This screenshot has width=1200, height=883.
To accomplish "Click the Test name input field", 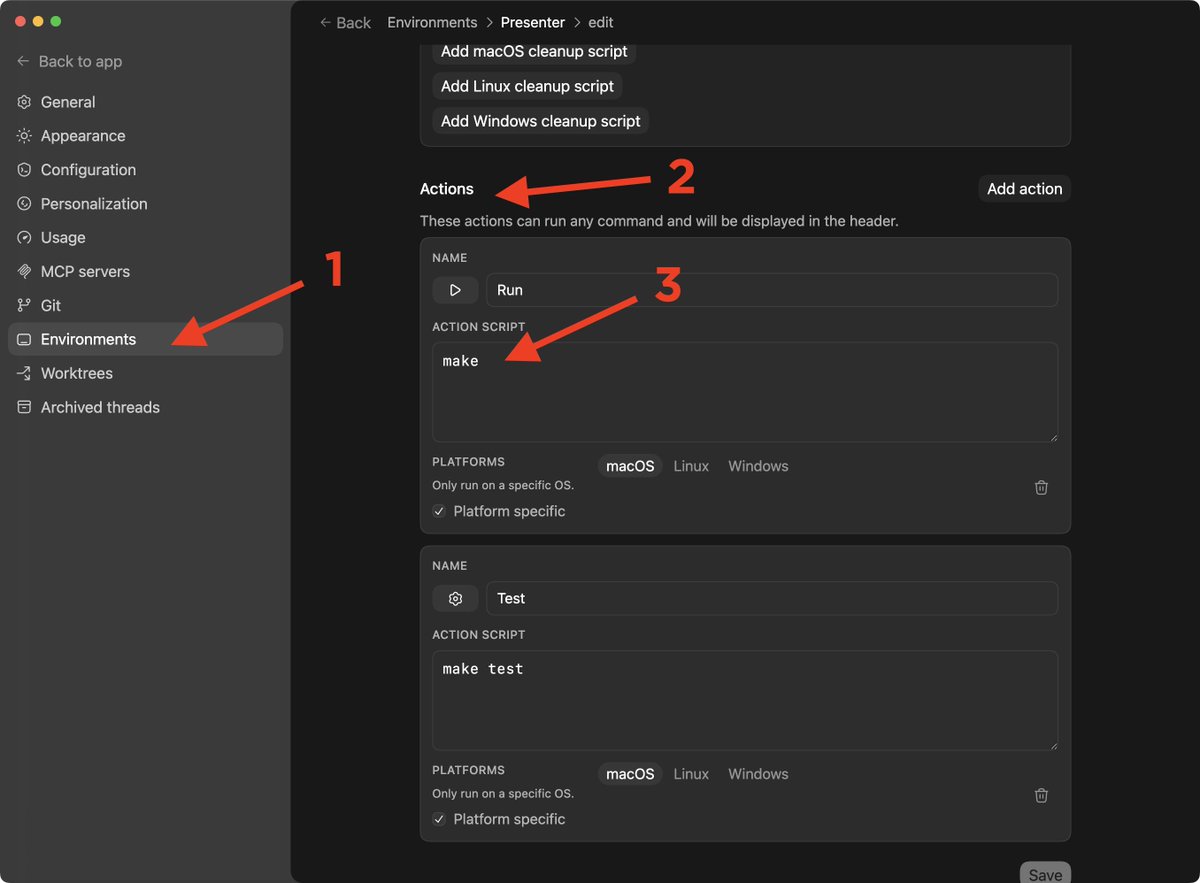I will [x=771, y=598].
